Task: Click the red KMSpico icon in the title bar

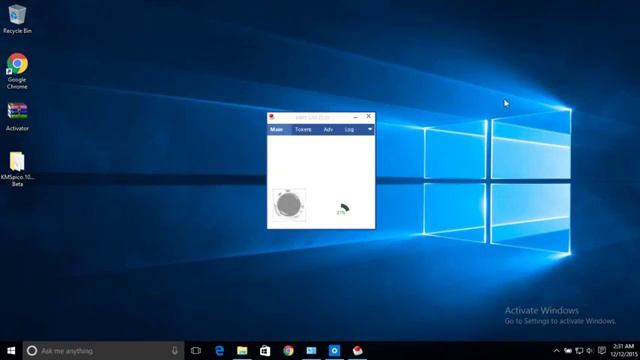Action: [x=272, y=117]
